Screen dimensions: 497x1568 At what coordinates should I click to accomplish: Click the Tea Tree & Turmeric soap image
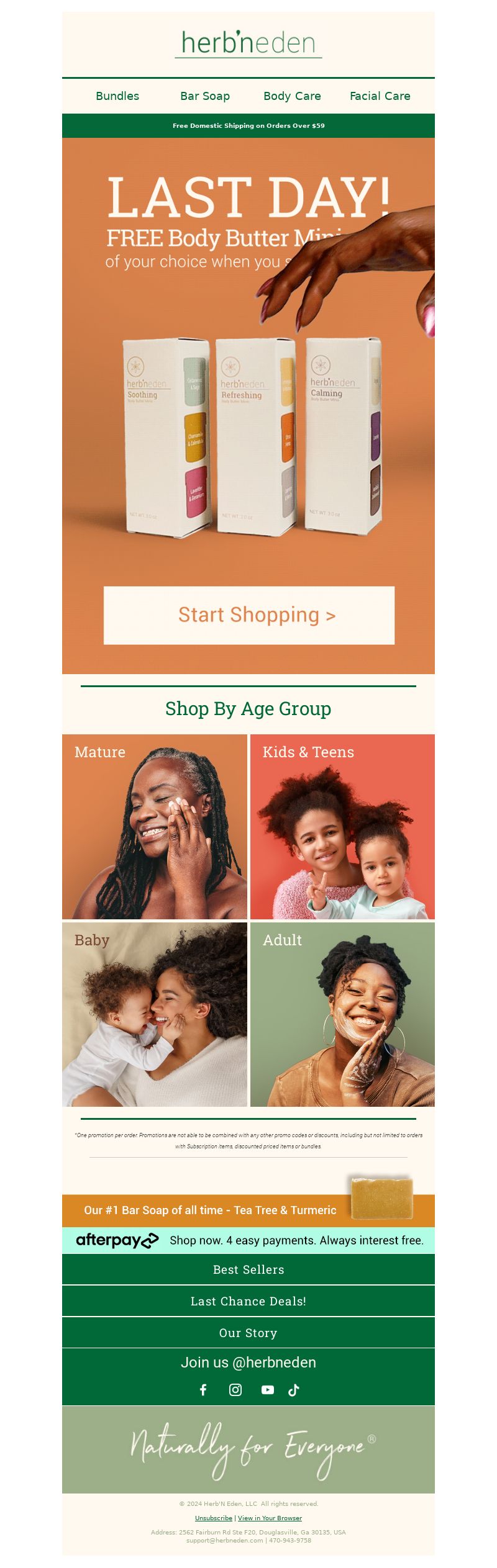pos(381,1199)
